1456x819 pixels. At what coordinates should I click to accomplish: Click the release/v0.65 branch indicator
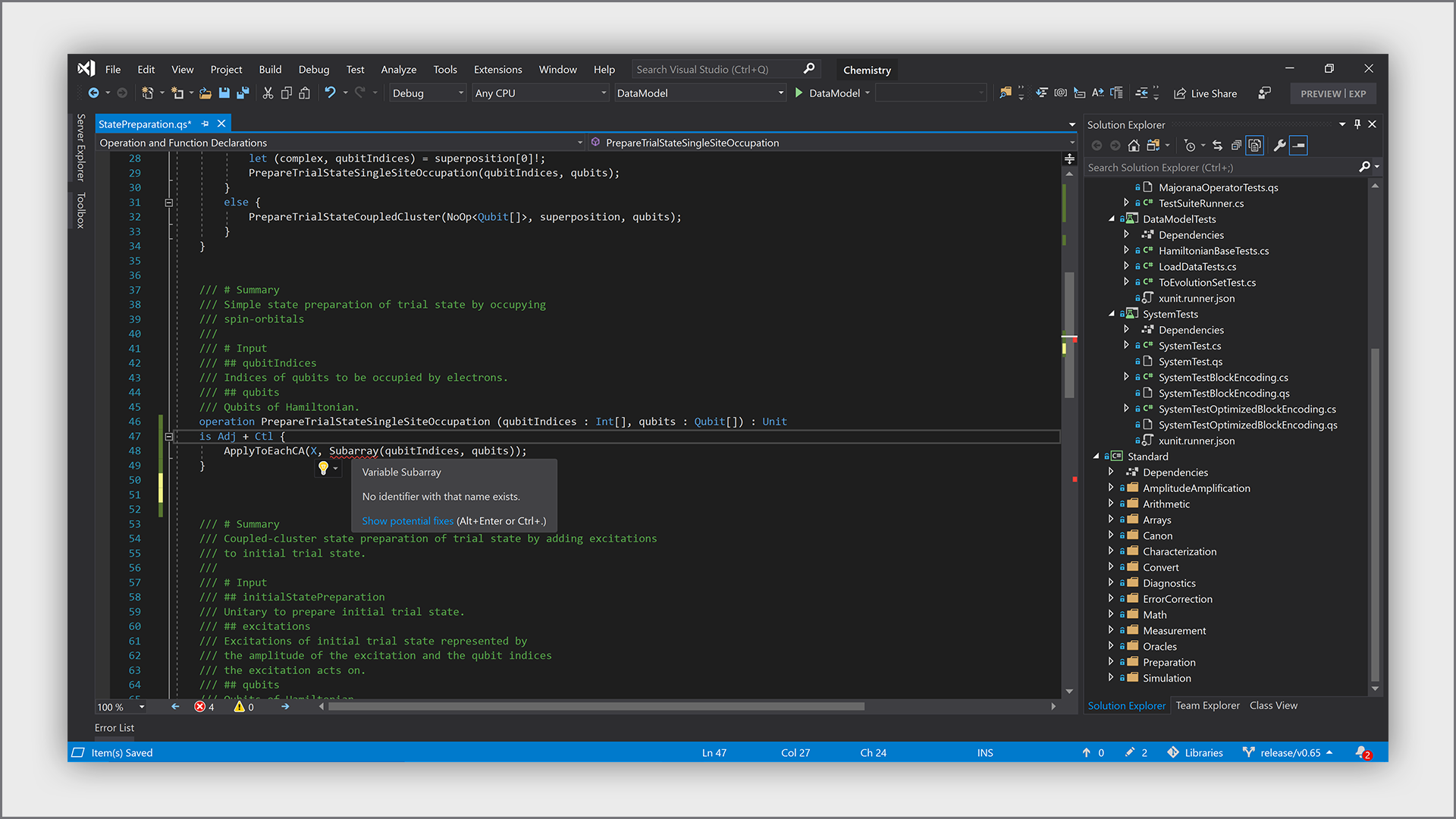[x=1288, y=752]
